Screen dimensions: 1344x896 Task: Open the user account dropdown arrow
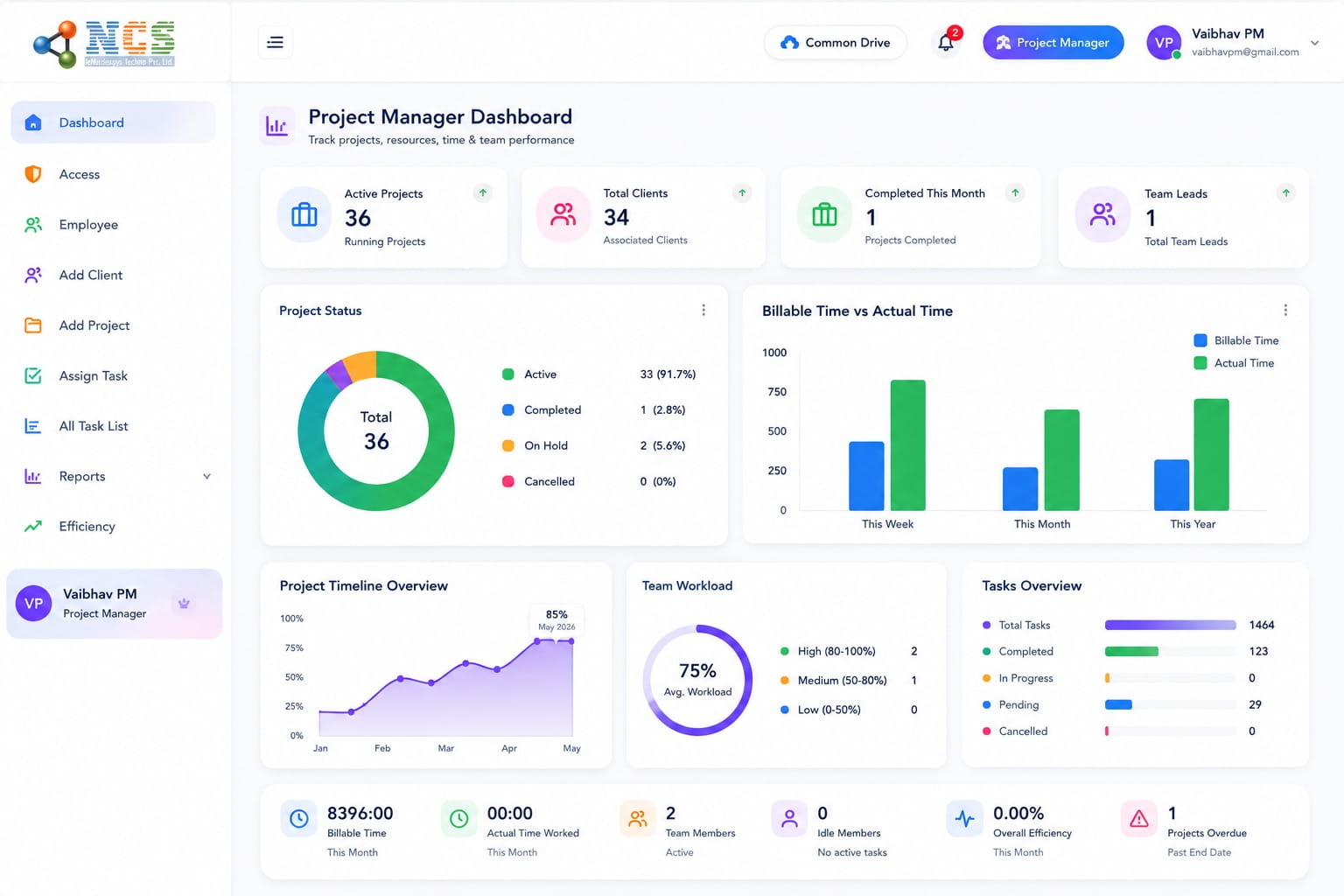[x=1314, y=42]
